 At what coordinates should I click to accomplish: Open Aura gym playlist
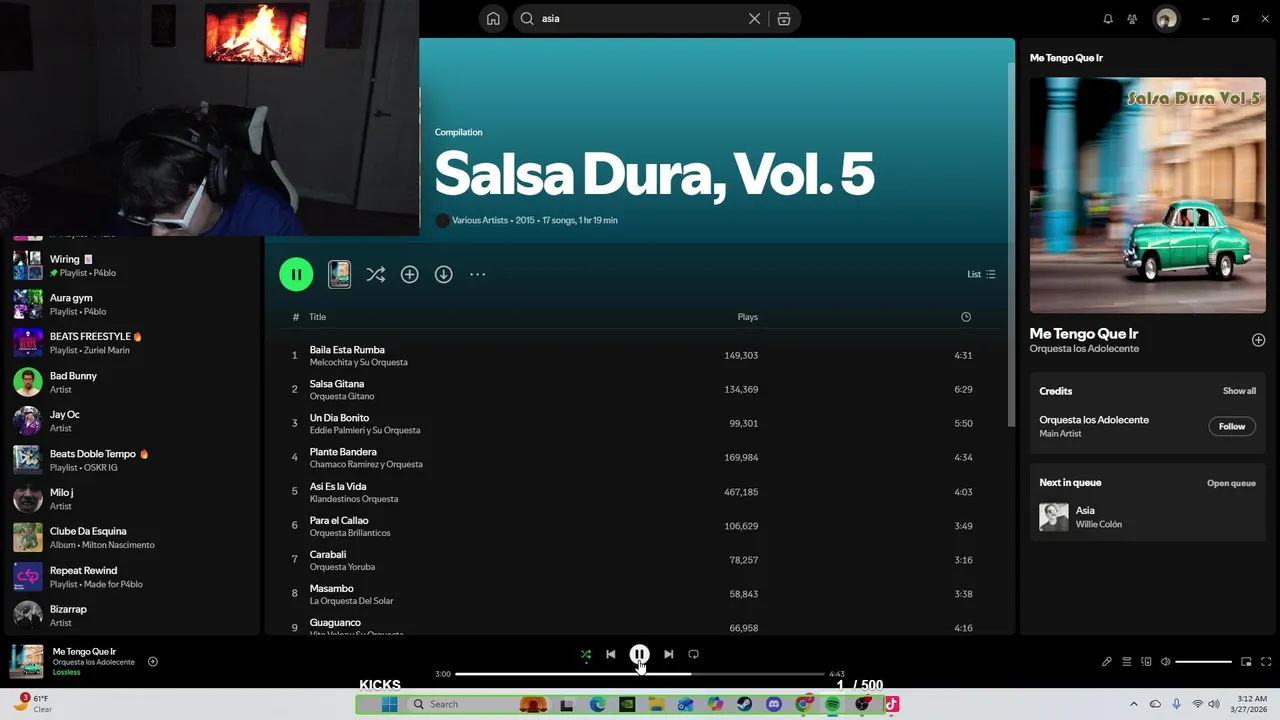[x=132, y=304]
